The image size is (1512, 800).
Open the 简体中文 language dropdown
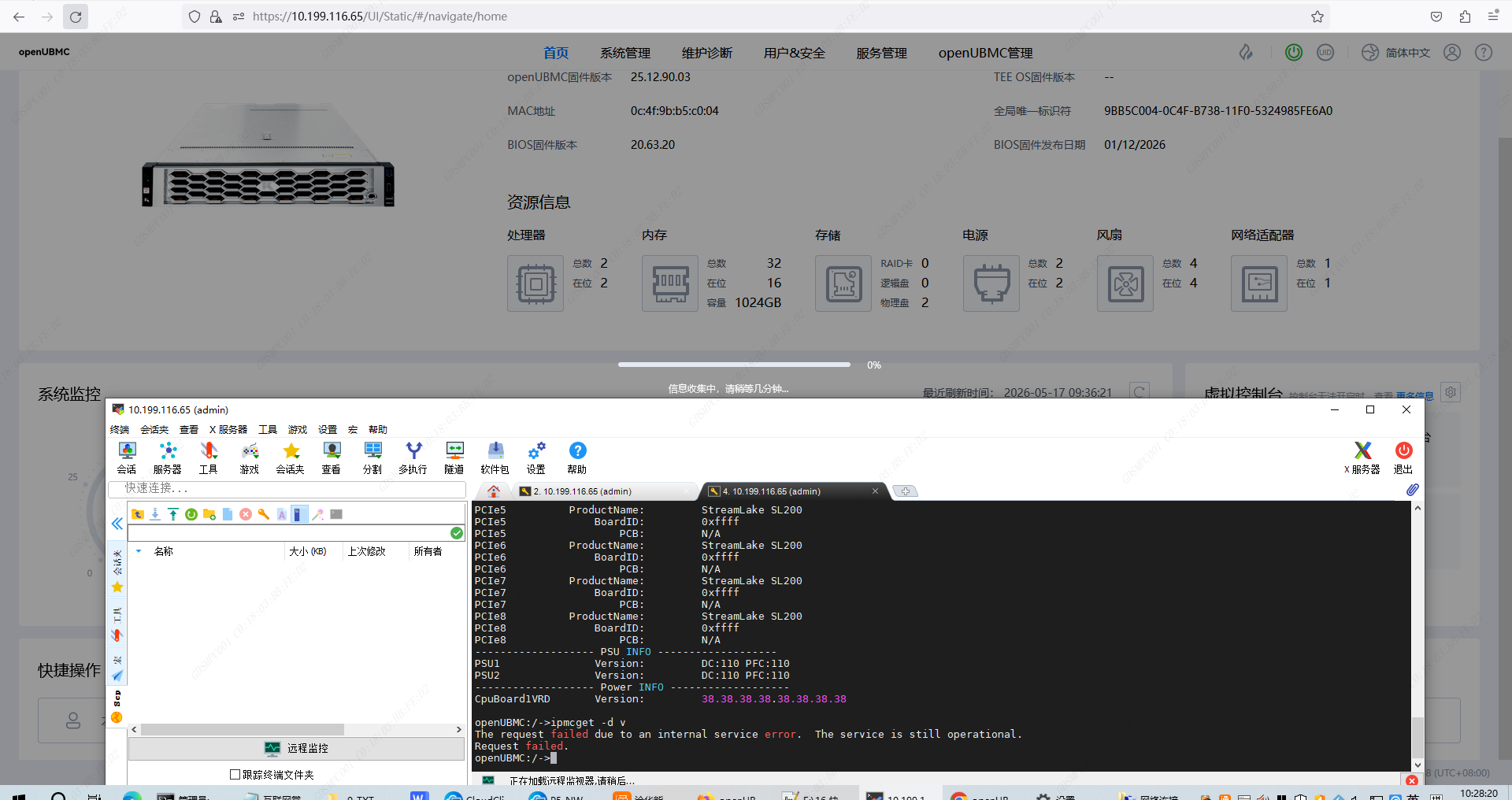(1396, 53)
